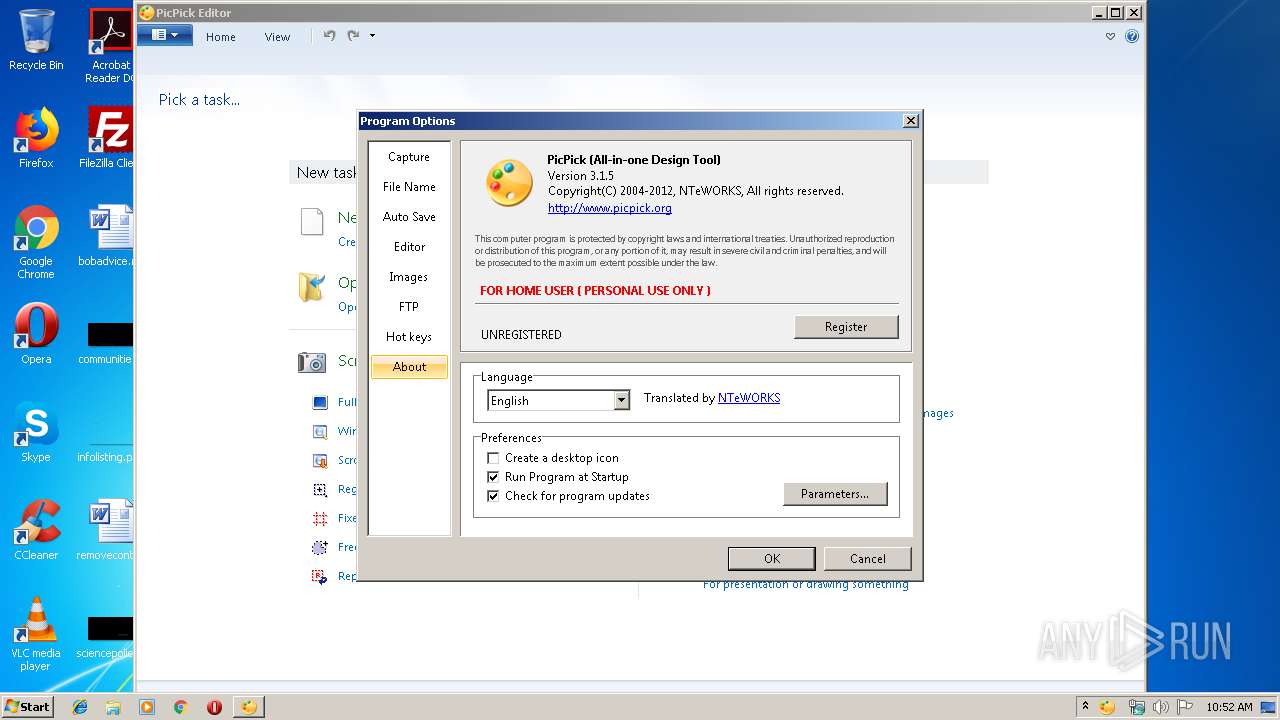The width and height of the screenshot is (1280, 720).
Task: Click the UNREGISTERED status text
Action: pos(521,335)
